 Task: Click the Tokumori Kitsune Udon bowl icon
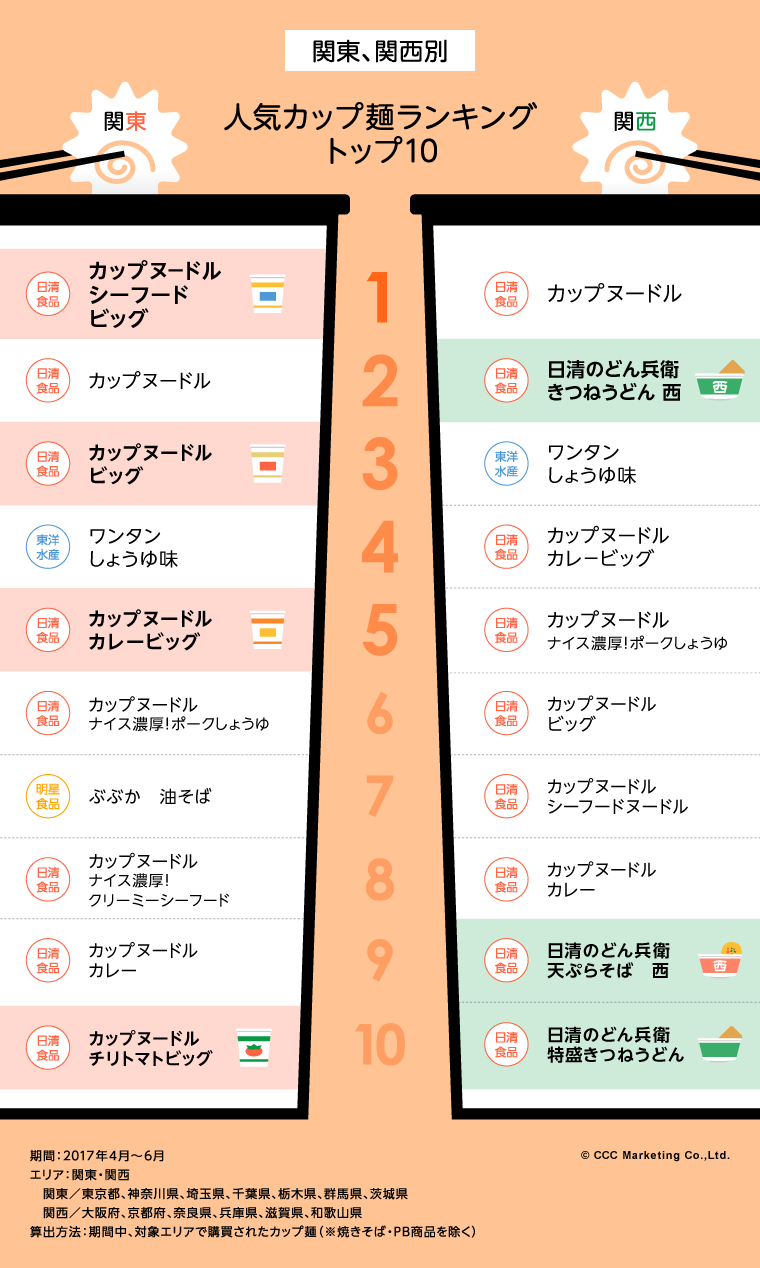tap(720, 1044)
